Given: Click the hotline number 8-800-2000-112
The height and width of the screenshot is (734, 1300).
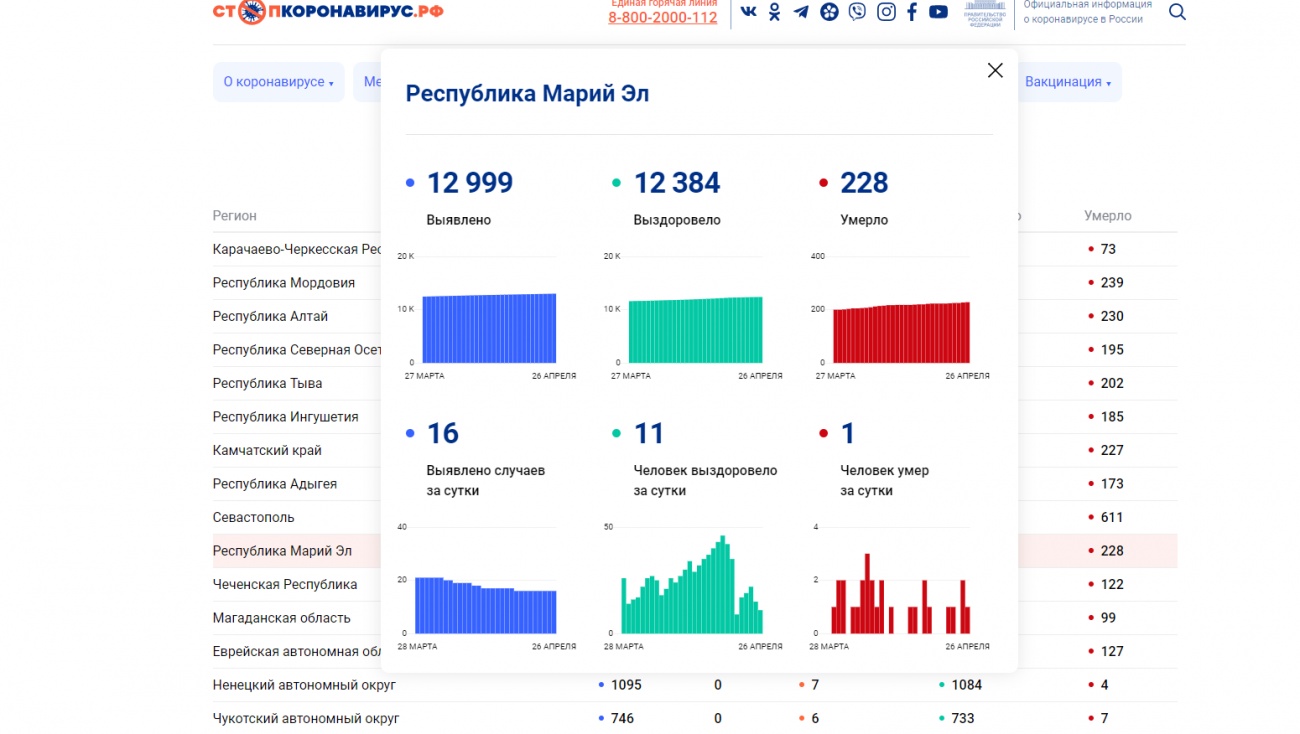Looking at the screenshot, I should click(x=662, y=18).
